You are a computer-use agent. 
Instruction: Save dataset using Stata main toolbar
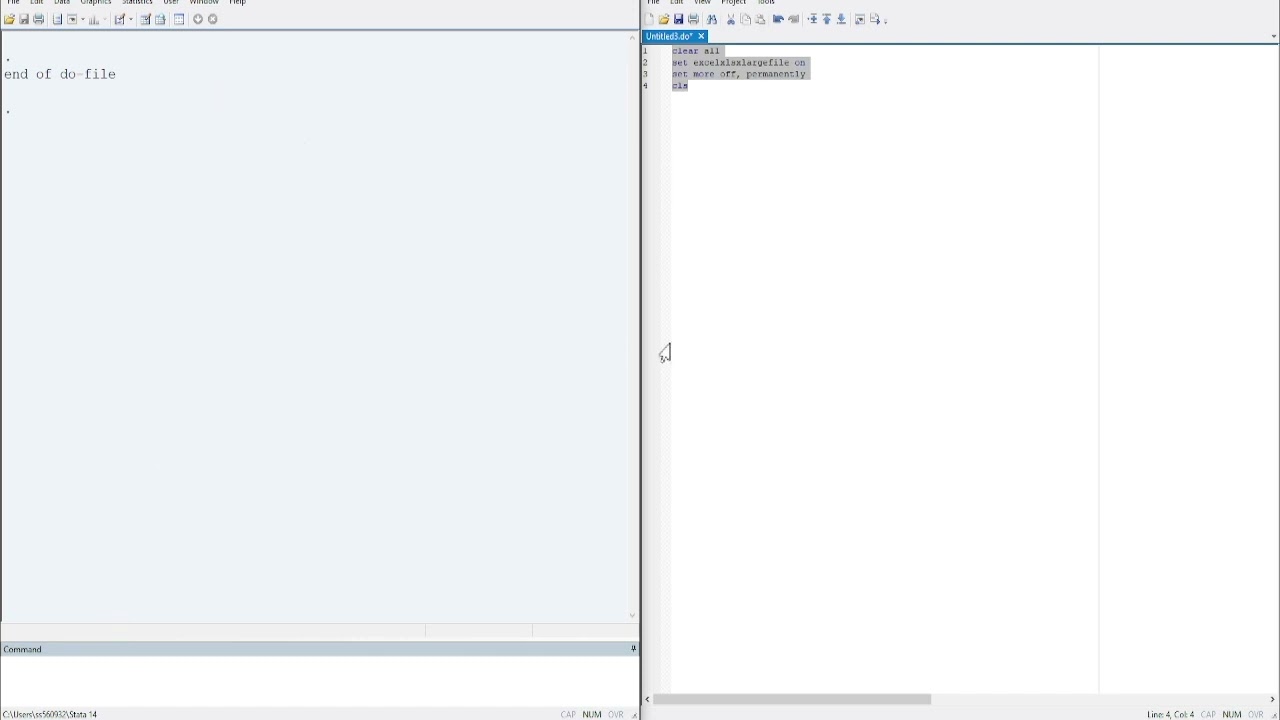[24, 19]
